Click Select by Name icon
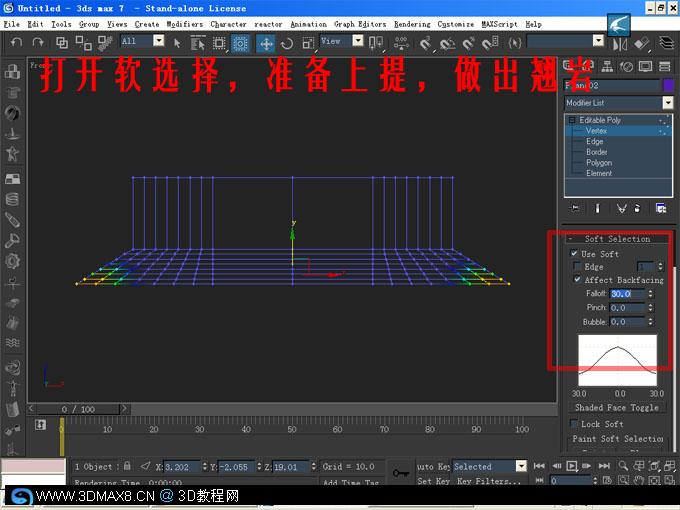 pyautogui.click(x=198, y=43)
